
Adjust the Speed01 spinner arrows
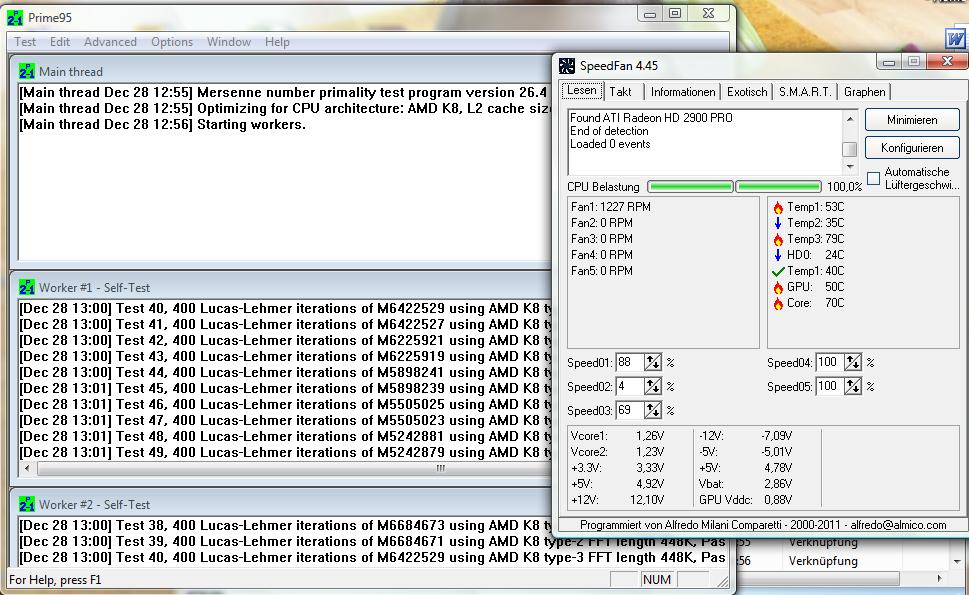[x=653, y=363]
